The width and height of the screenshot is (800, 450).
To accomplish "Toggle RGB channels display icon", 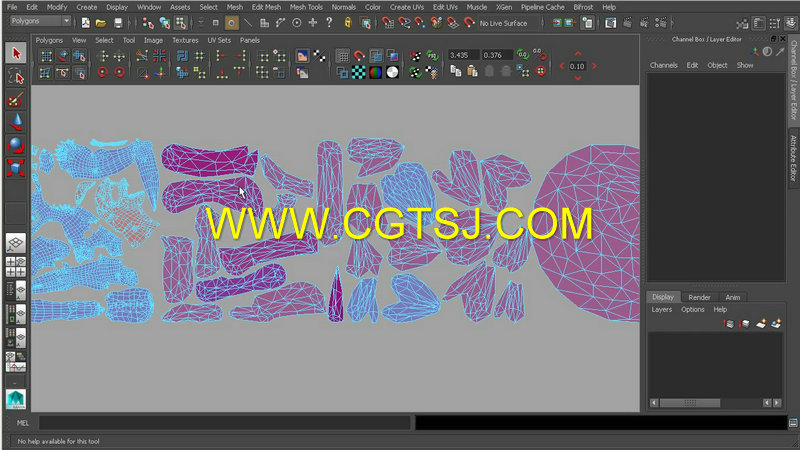I will click(x=376, y=72).
